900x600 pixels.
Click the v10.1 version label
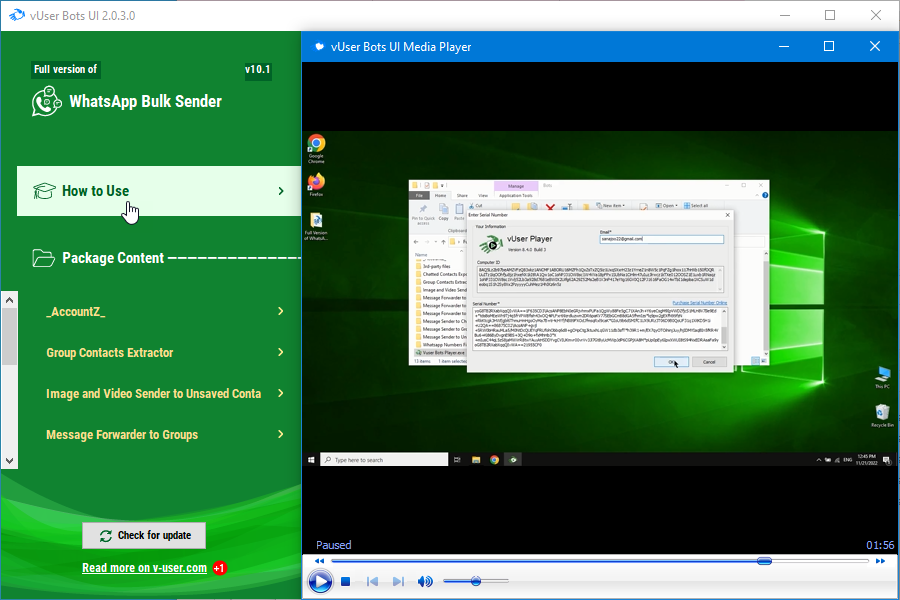[x=258, y=69]
